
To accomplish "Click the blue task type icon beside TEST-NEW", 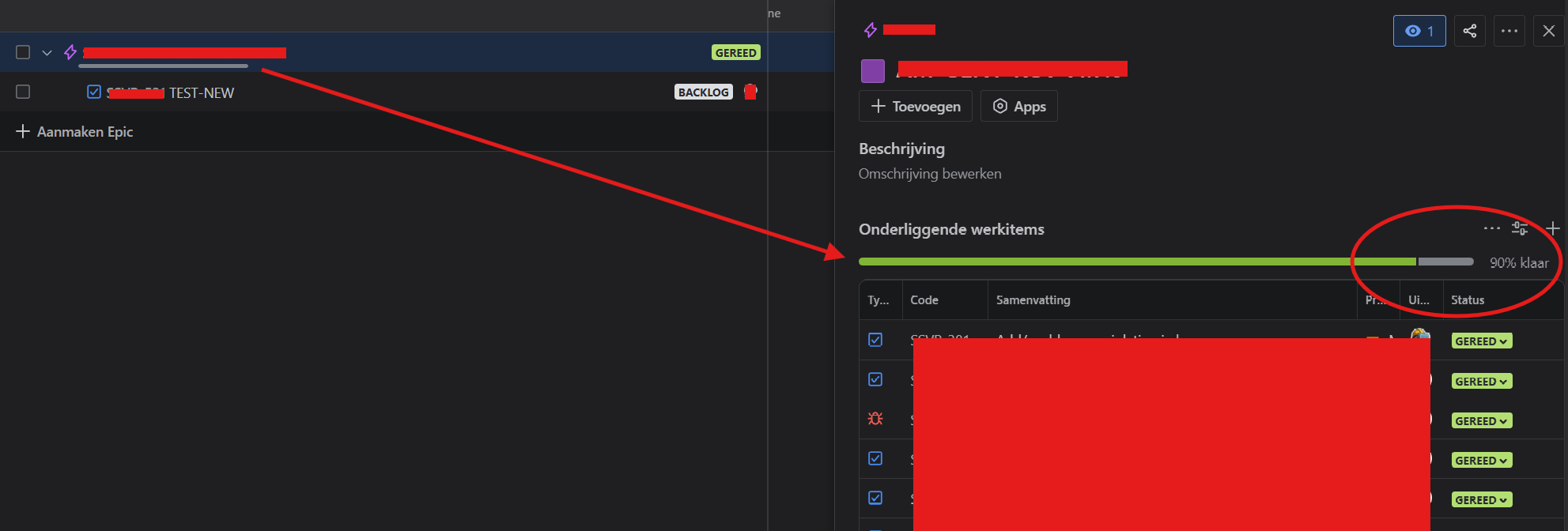I will click(x=93, y=92).
